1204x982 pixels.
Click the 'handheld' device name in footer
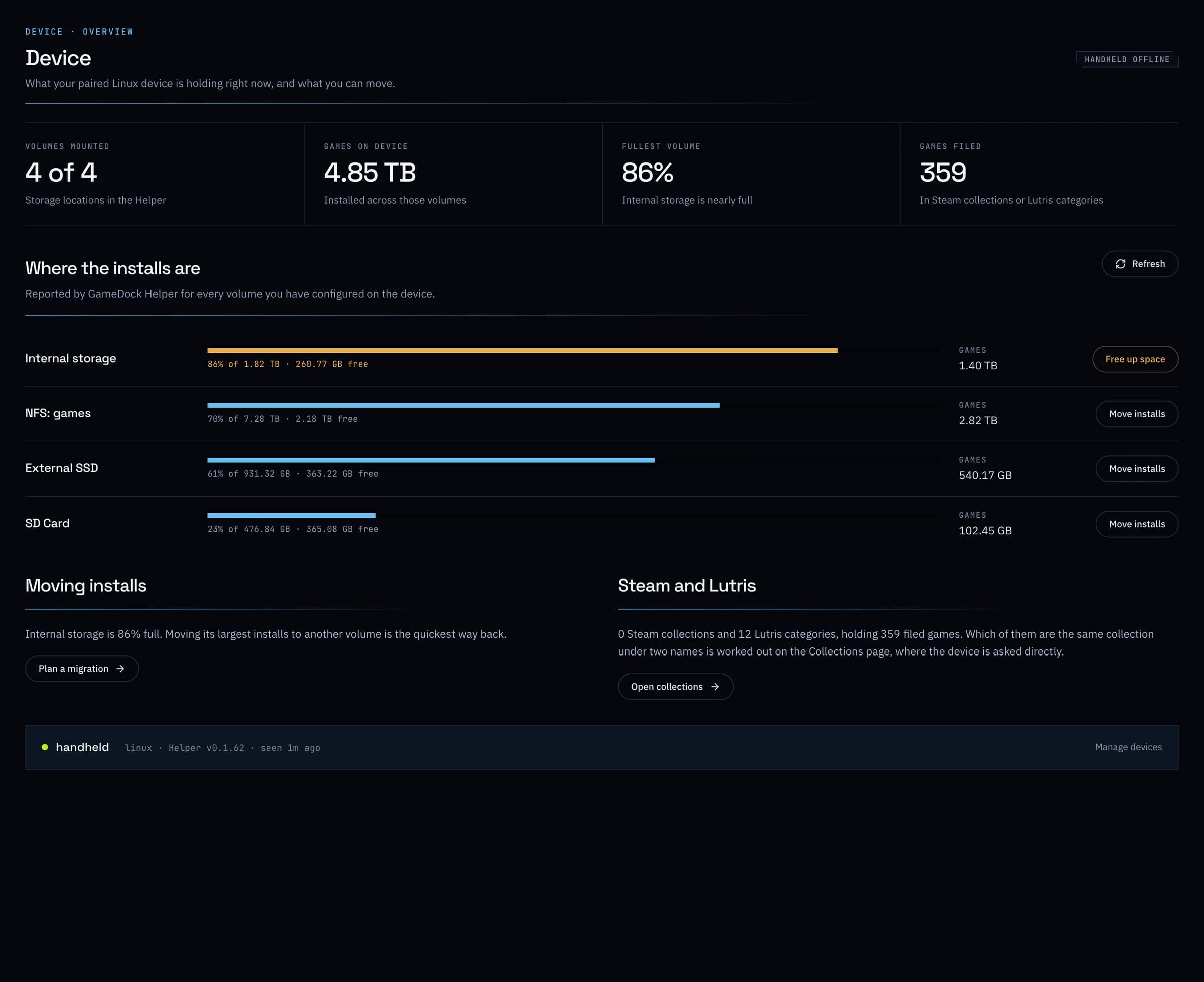[83, 747]
